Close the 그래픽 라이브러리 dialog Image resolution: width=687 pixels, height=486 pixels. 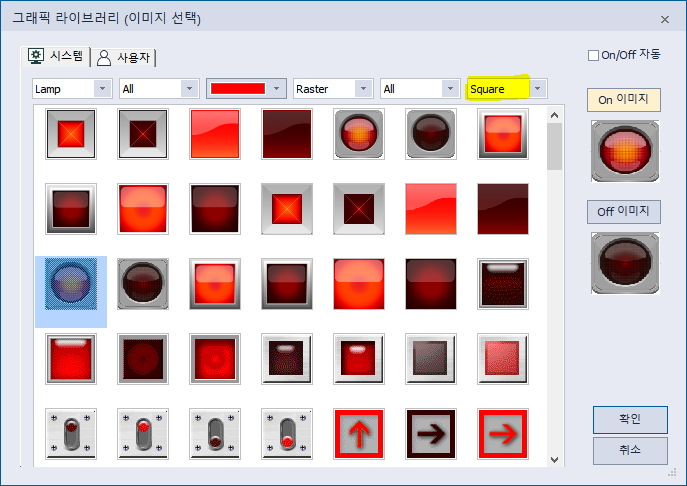pos(665,19)
